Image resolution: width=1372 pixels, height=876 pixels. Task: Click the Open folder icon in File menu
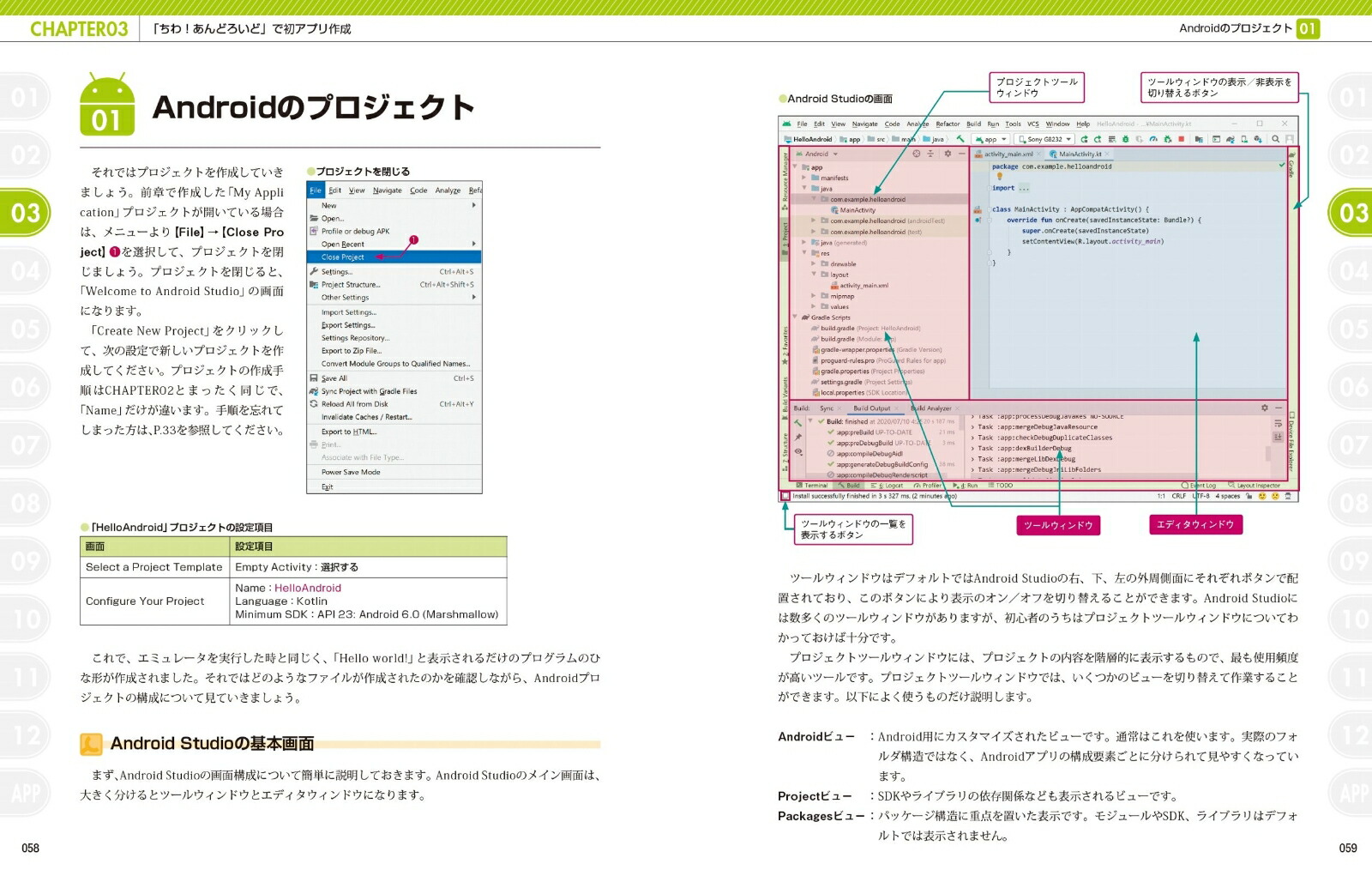[314, 219]
